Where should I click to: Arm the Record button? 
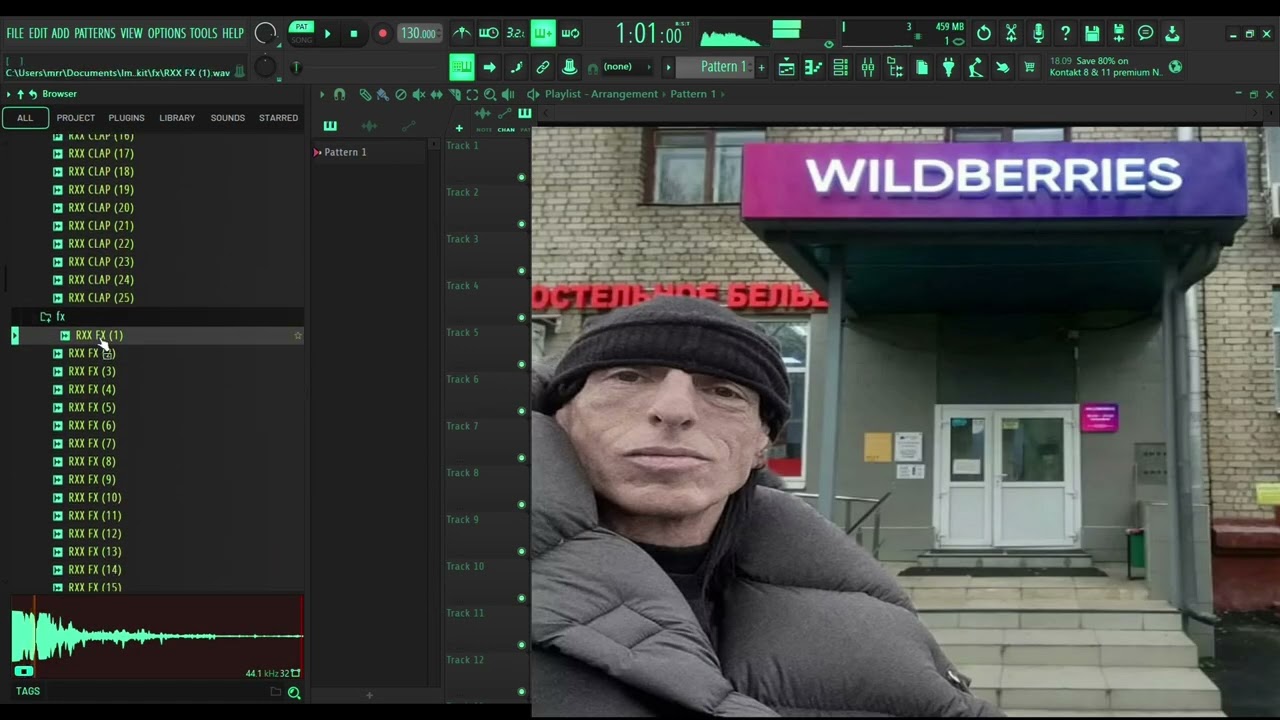[382, 33]
